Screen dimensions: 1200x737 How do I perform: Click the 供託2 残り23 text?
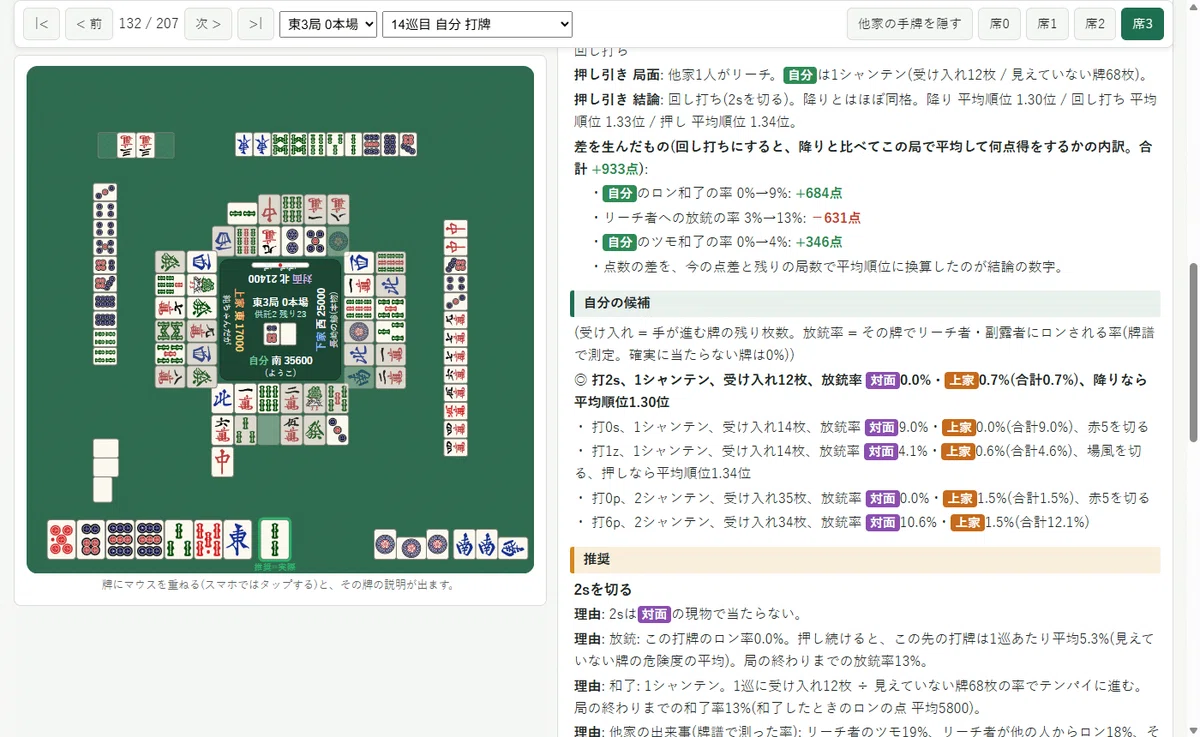[280, 314]
